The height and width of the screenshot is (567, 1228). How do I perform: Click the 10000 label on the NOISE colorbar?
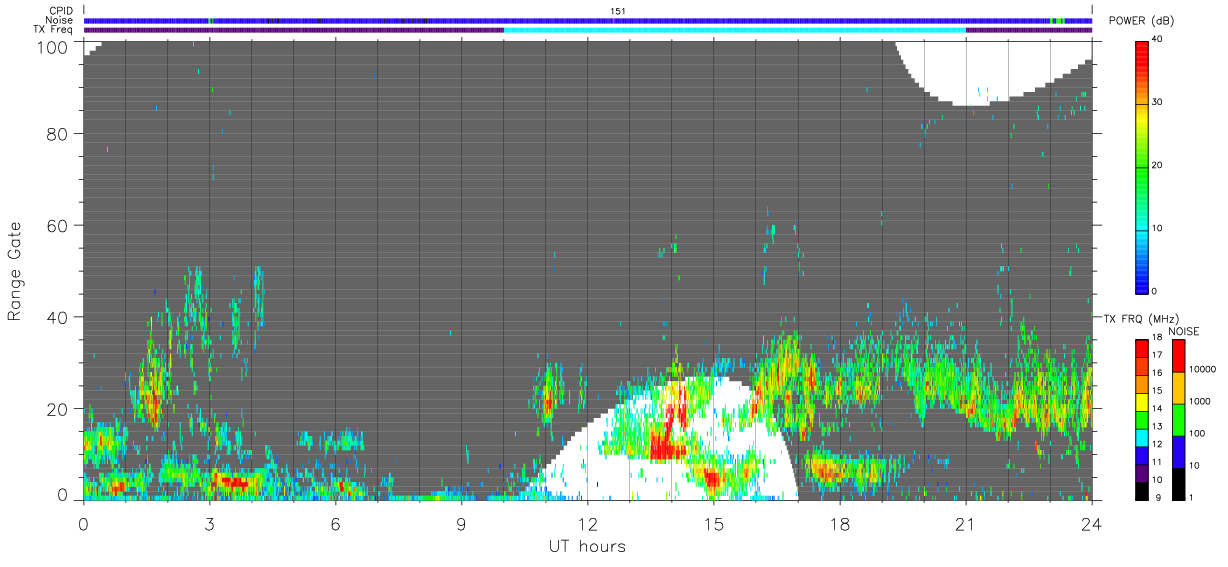pyautogui.click(x=1202, y=370)
